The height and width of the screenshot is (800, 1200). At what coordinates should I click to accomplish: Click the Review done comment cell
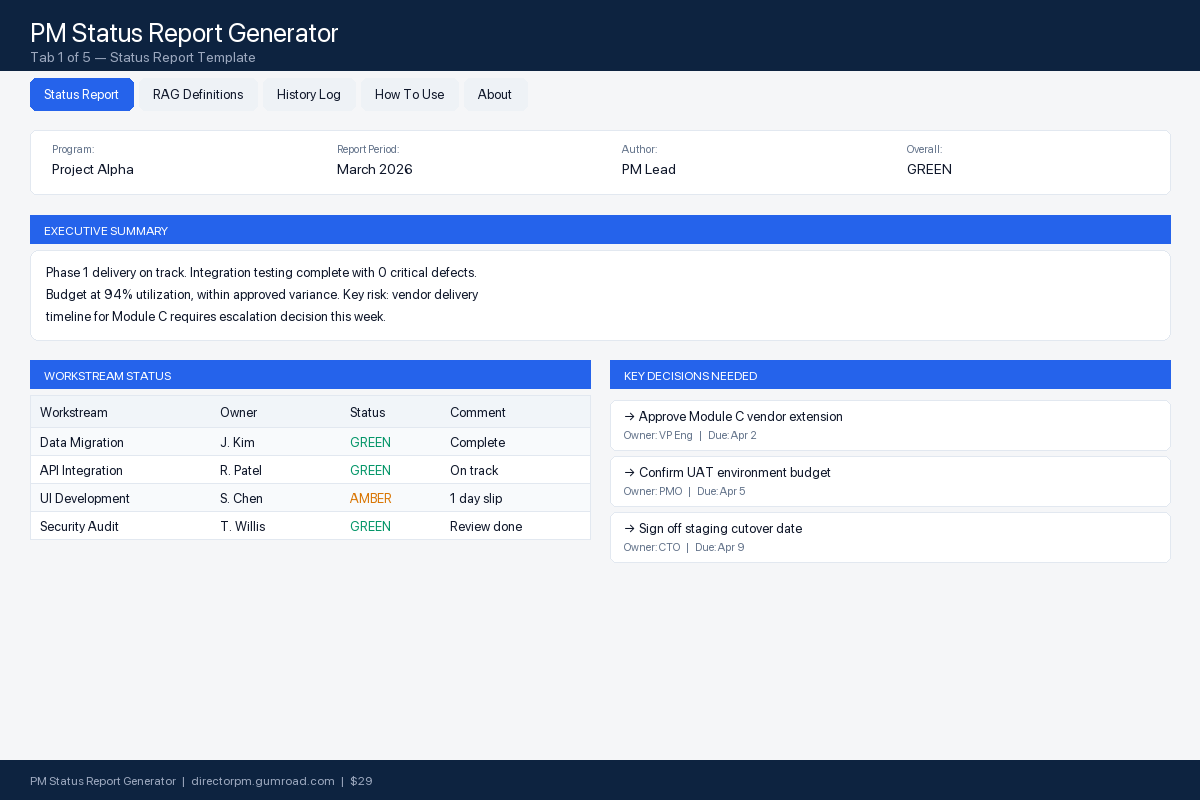click(x=486, y=526)
